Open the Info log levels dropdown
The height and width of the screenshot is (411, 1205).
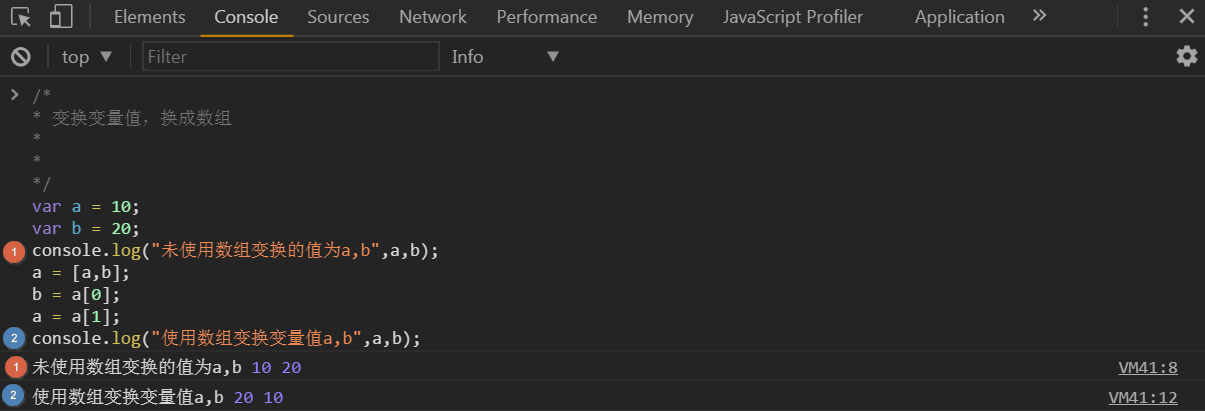coord(505,57)
